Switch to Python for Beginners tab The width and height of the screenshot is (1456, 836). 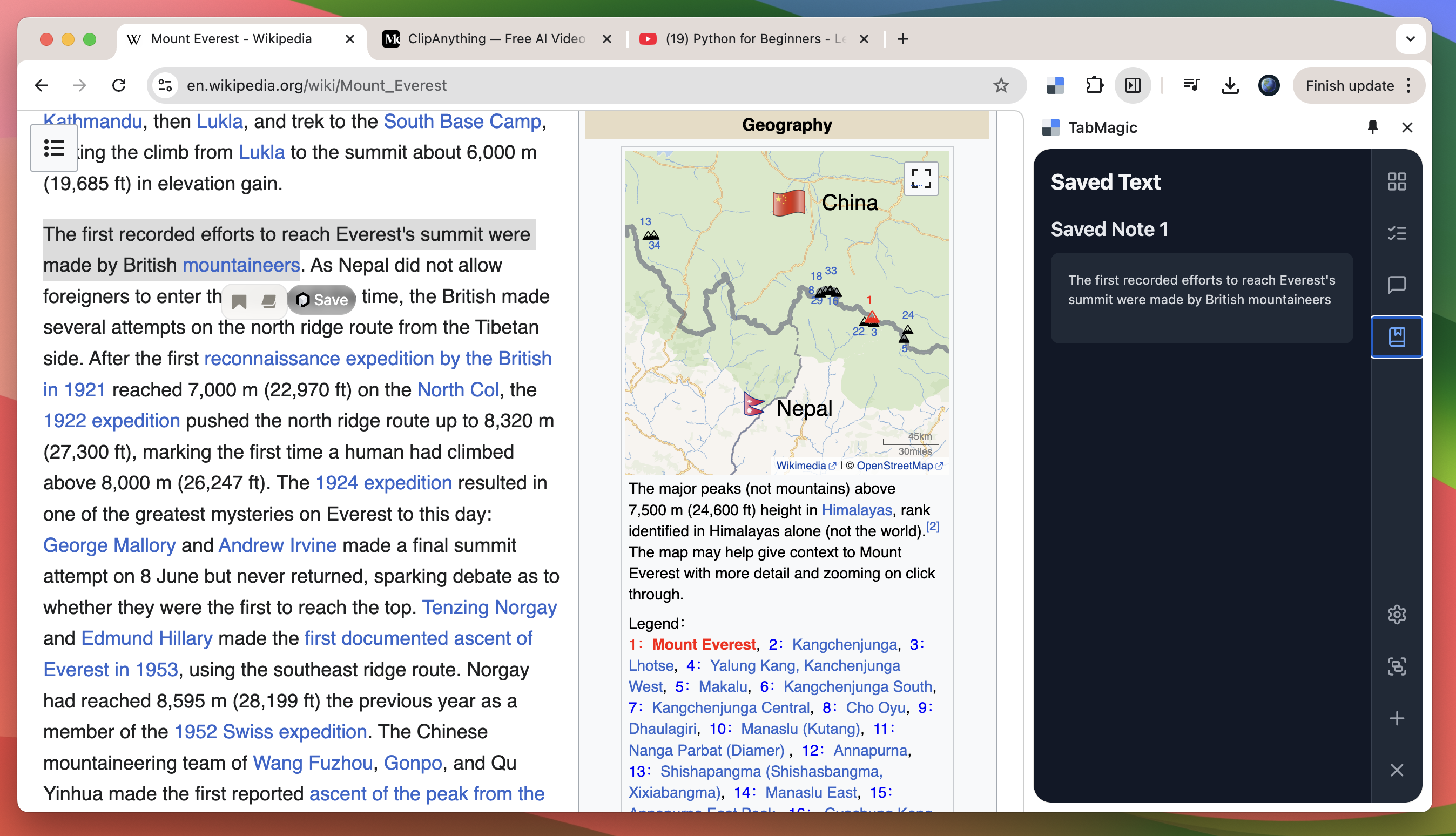point(753,39)
